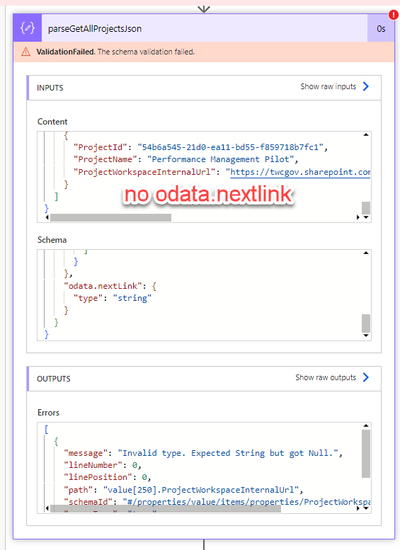Screen dimensions: 400x550
Task: Click the 0s duration badge
Action: click(x=381, y=28)
